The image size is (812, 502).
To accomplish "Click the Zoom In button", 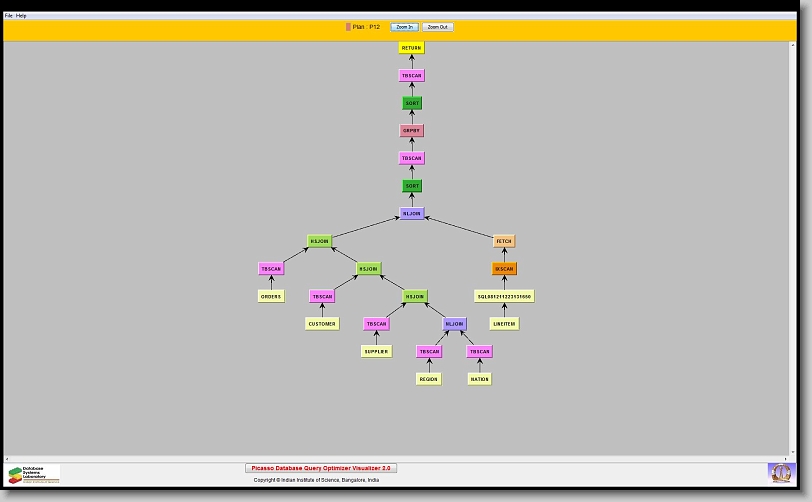I will pos(404,27).
